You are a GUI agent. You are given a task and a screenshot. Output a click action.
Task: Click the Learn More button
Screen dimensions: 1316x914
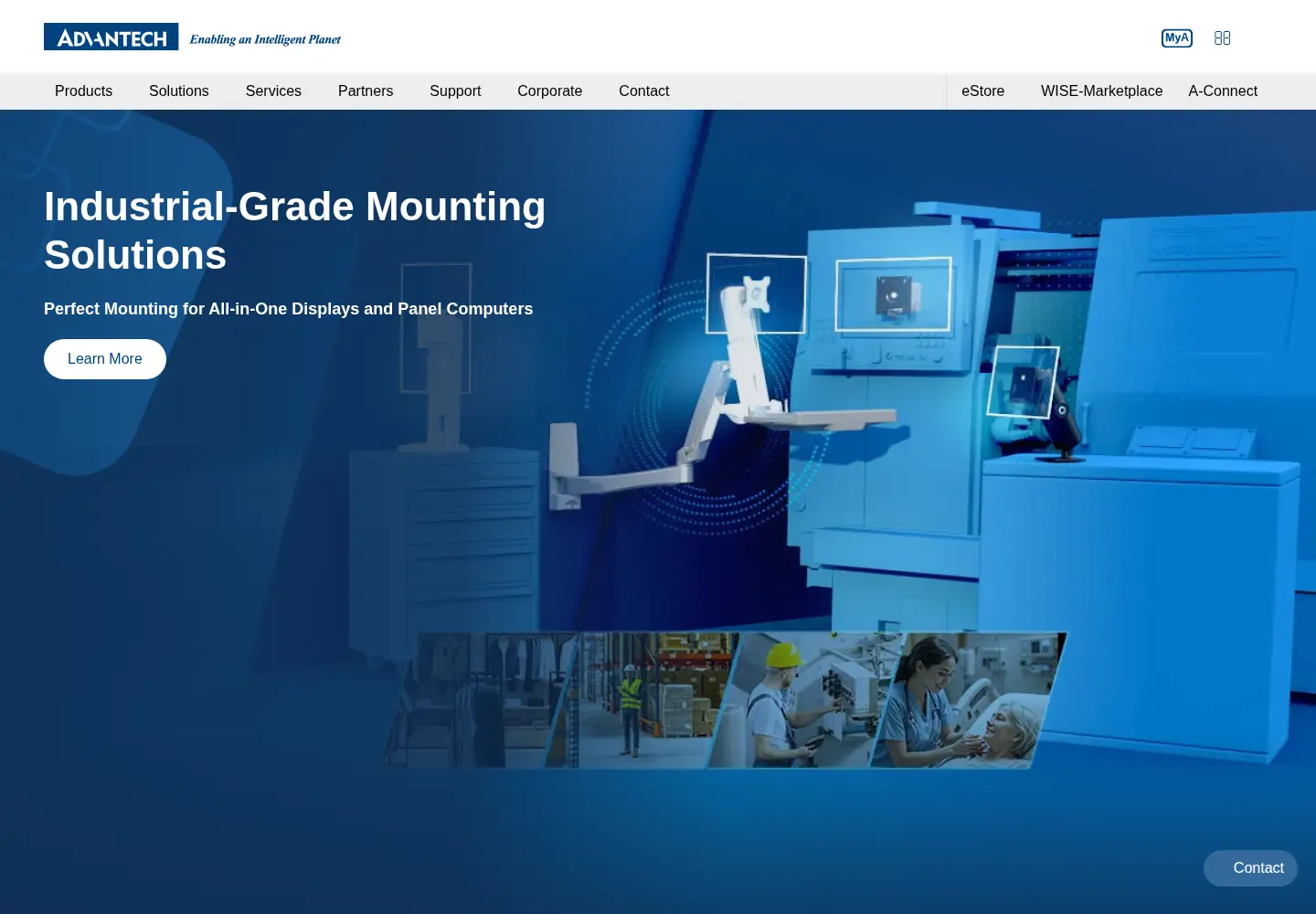tap(105, 359)
